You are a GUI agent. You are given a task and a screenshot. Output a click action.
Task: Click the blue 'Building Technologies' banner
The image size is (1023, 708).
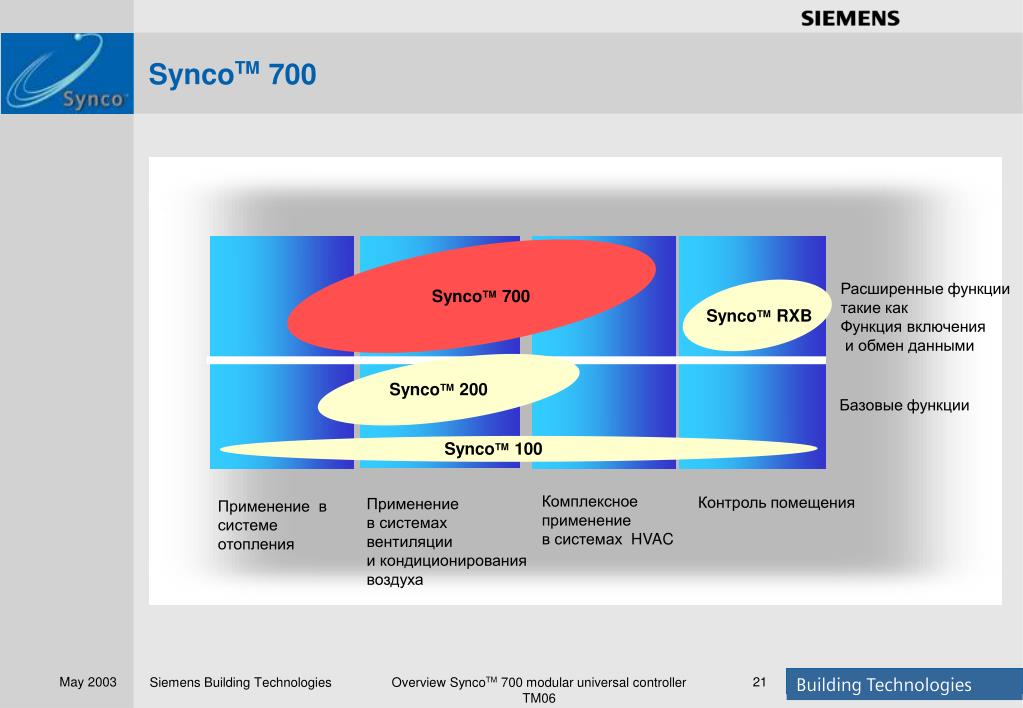pyautogui.click(x=904, y=684)
